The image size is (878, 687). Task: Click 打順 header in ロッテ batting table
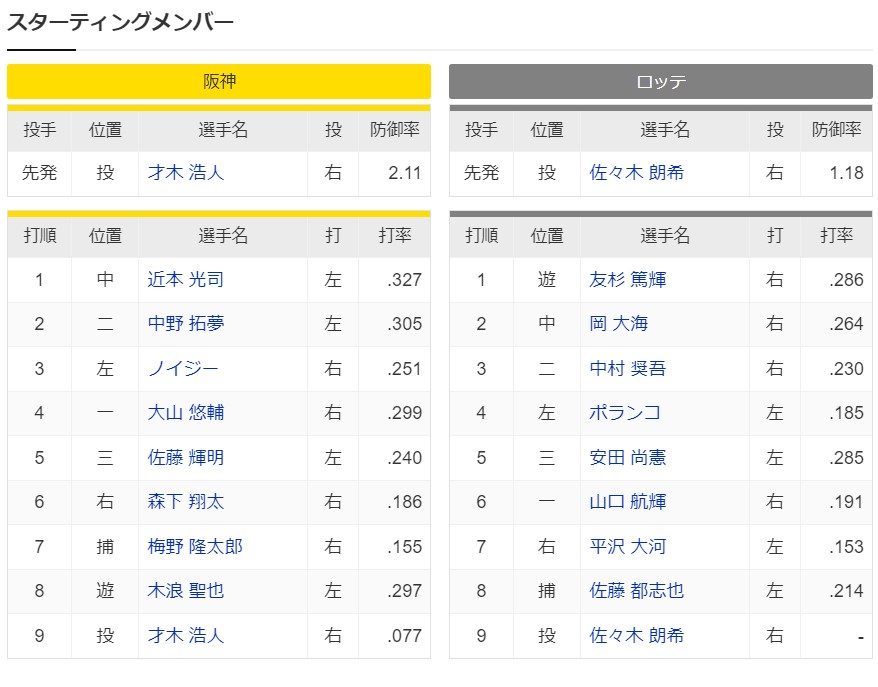coord(482,236)
